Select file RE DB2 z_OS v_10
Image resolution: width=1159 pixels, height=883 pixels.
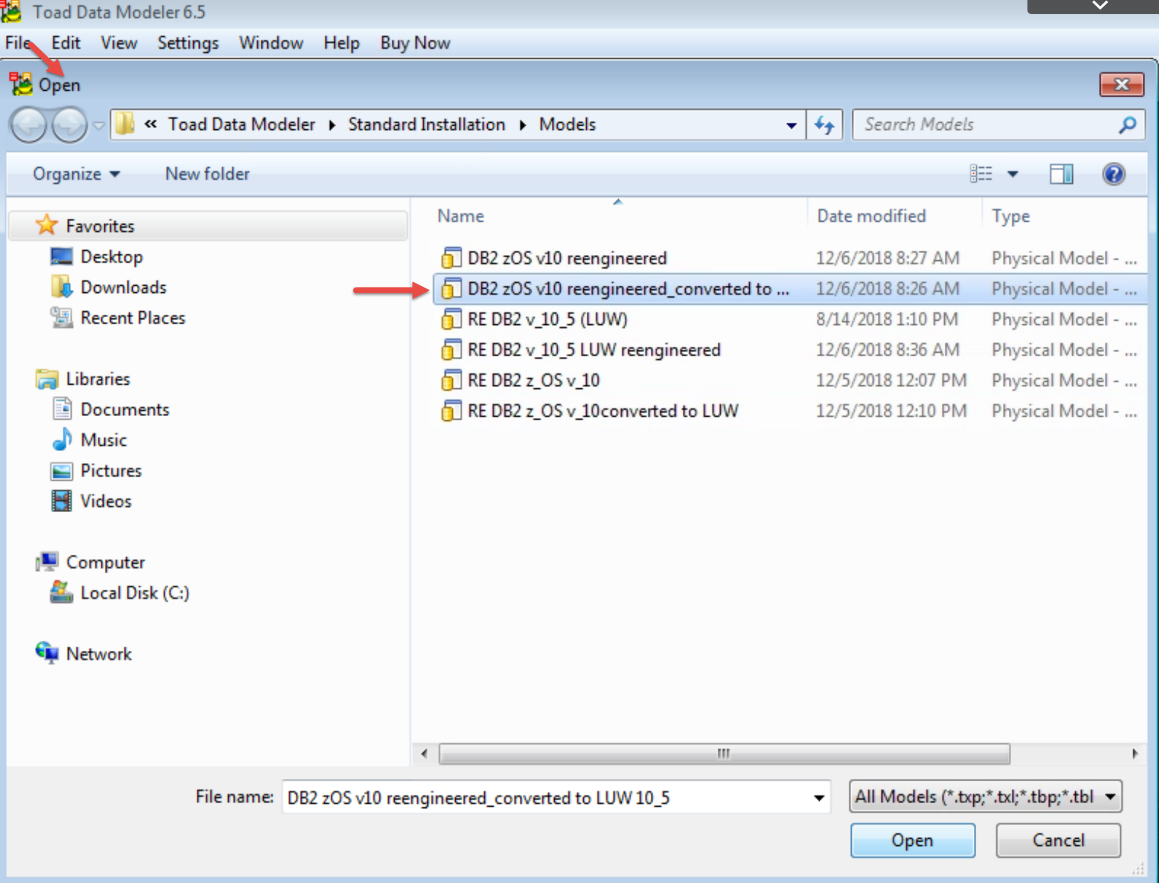click(x=533, y=381)
